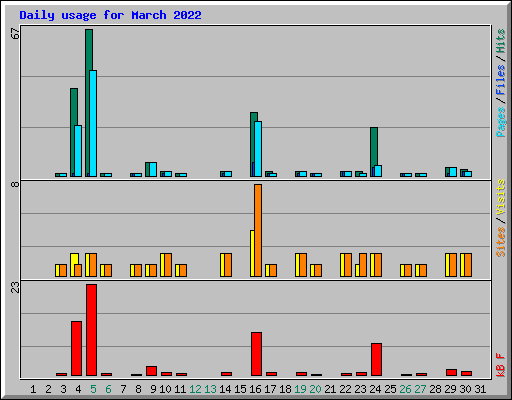Screen dimensions: 512x400
Task: Click the yellow Visits bar for day 16
Action: pyautogui.click(x=252, y=253)
